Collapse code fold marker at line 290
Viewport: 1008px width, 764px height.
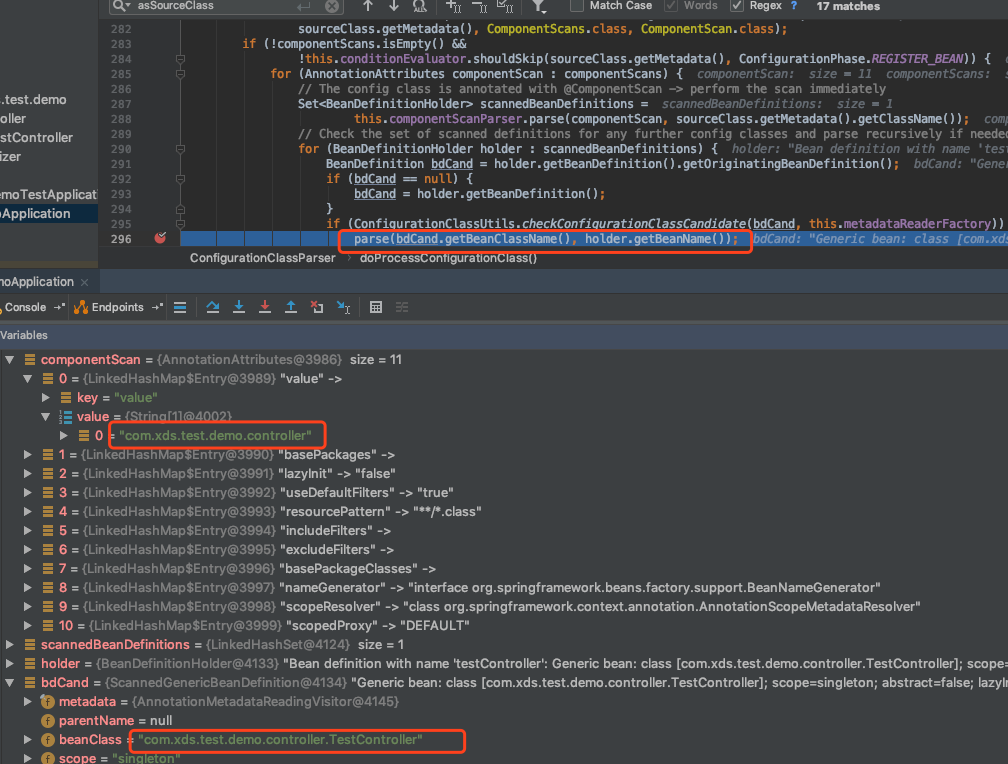tap(181, 149)
